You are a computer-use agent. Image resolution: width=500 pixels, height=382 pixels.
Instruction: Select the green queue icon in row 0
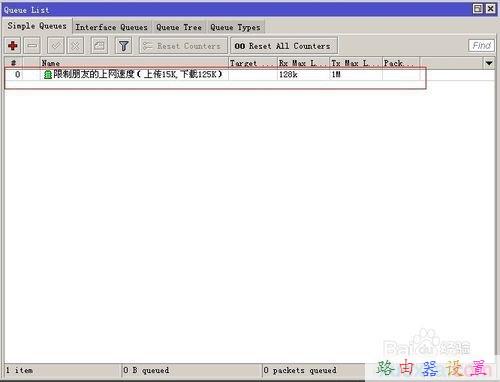48,75
